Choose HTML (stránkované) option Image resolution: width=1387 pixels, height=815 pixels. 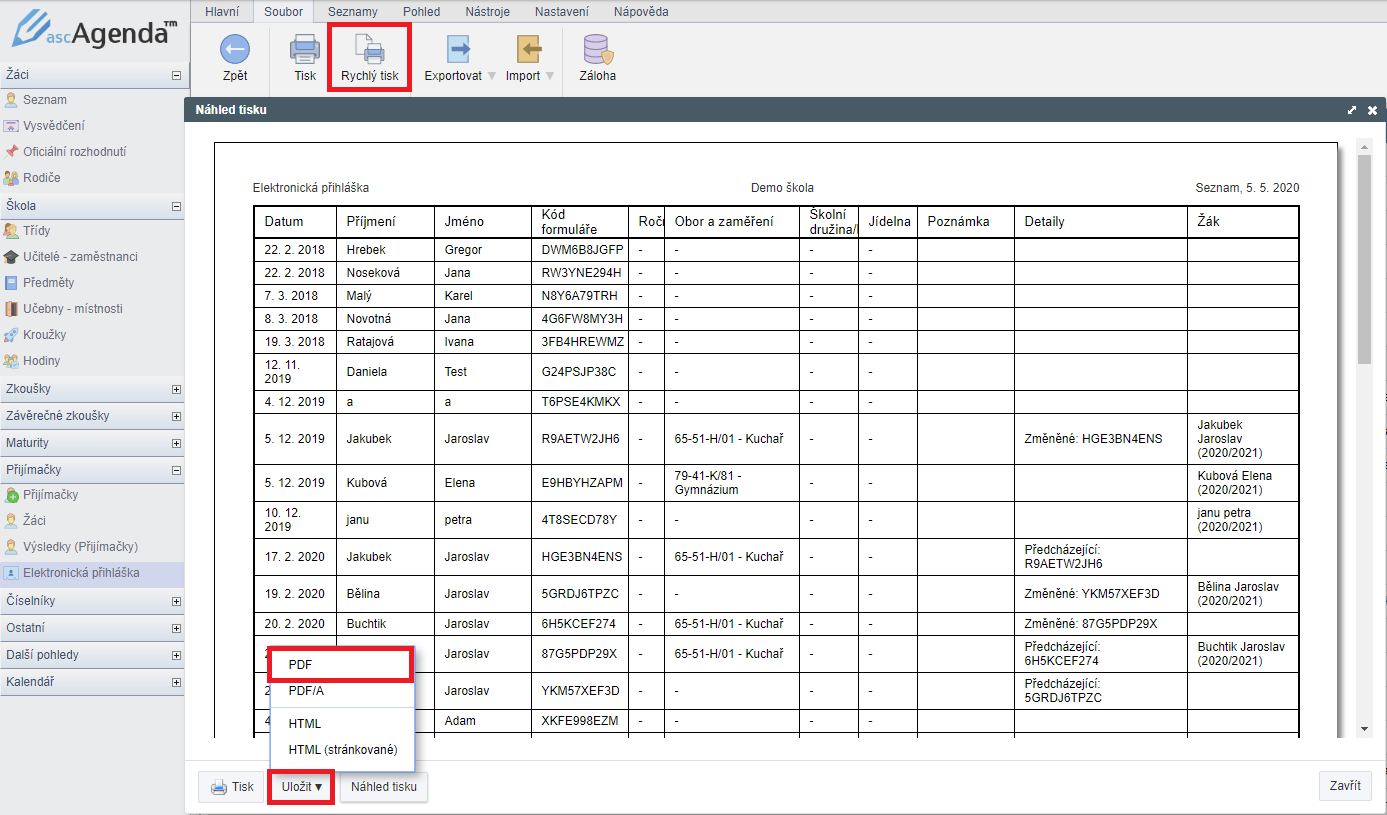click(x=342, y=749)
